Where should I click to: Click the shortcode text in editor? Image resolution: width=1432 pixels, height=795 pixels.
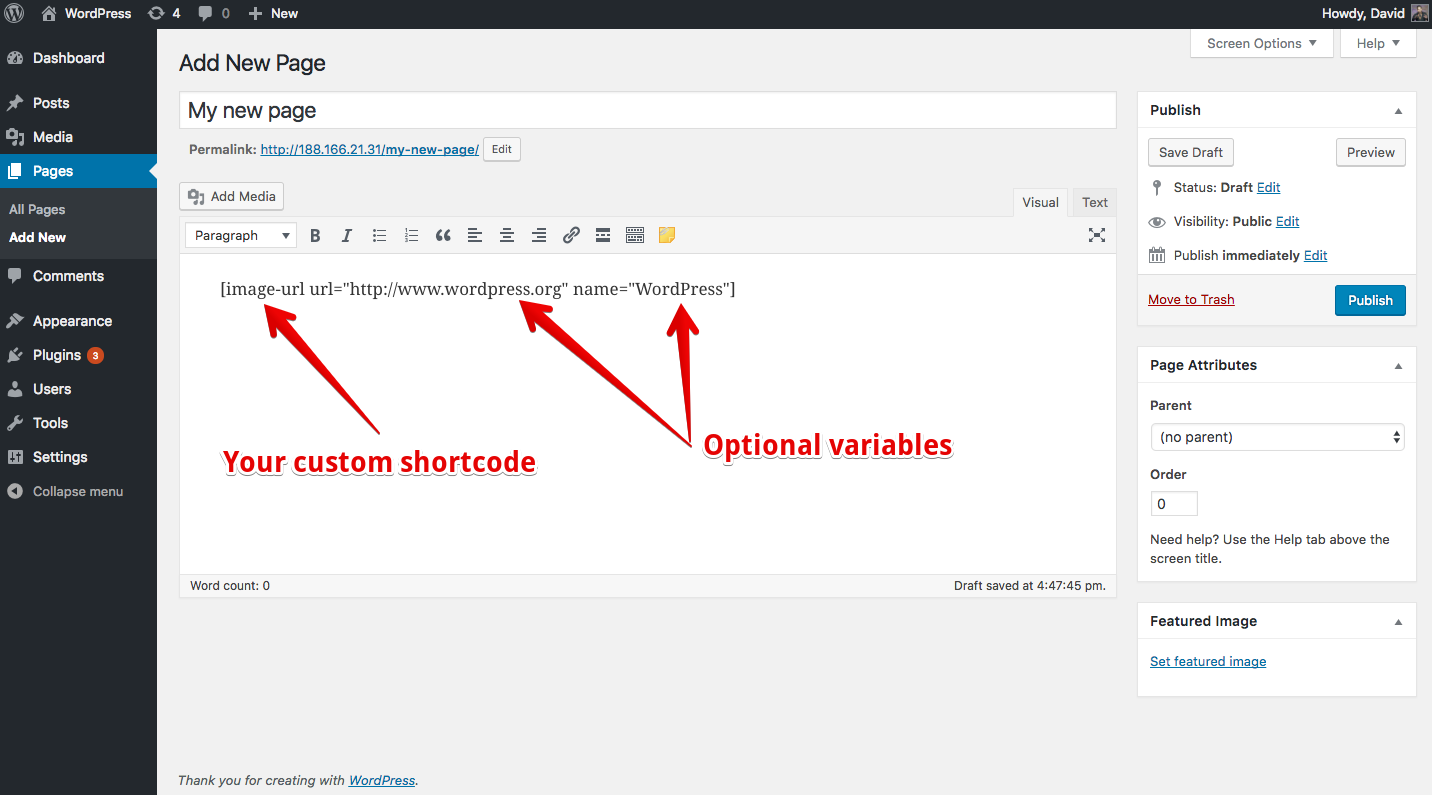tap(478, 289)
